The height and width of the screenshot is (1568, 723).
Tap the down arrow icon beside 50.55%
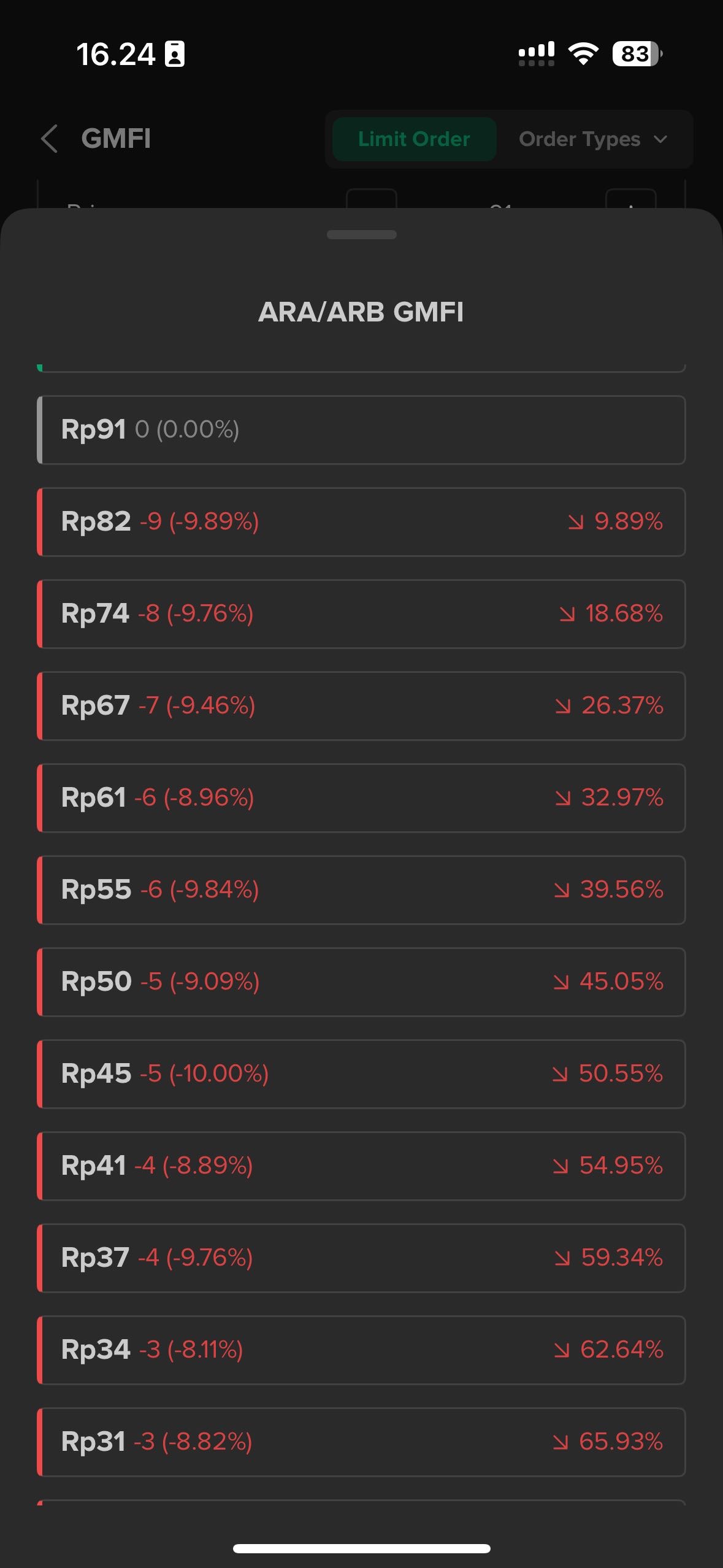click(x=560, y=1074)
